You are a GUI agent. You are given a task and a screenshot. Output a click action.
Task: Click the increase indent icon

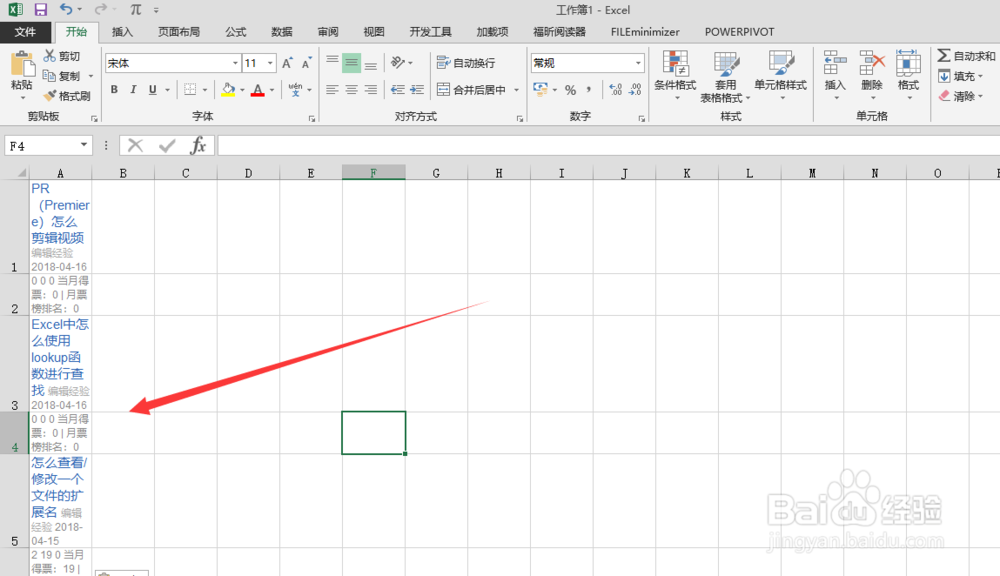(x=417, y=89)
